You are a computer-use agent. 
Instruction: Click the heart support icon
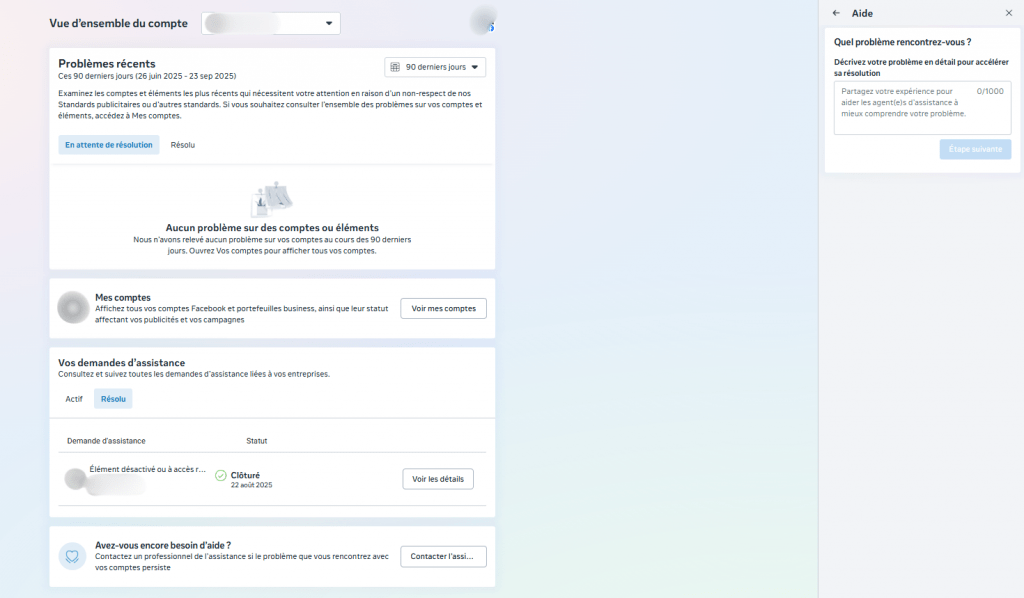72,556
